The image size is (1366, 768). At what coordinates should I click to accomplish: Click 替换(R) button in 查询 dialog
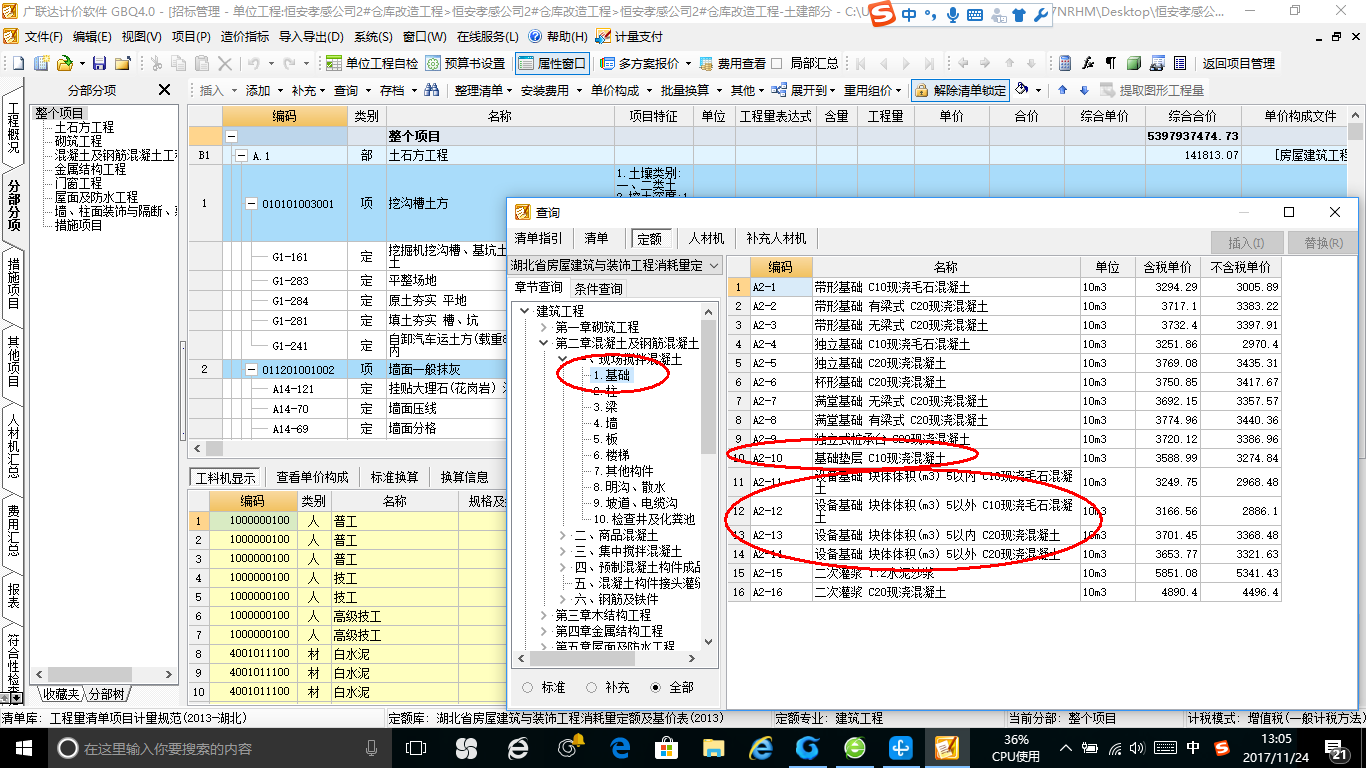pos(1323,243)
